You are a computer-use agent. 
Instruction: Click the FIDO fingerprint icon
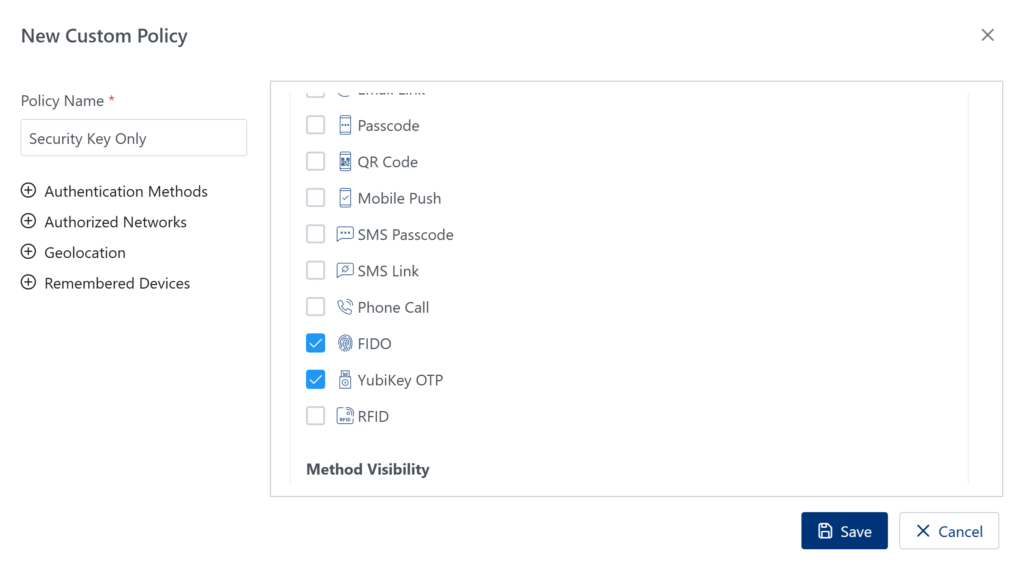point(345,343)
